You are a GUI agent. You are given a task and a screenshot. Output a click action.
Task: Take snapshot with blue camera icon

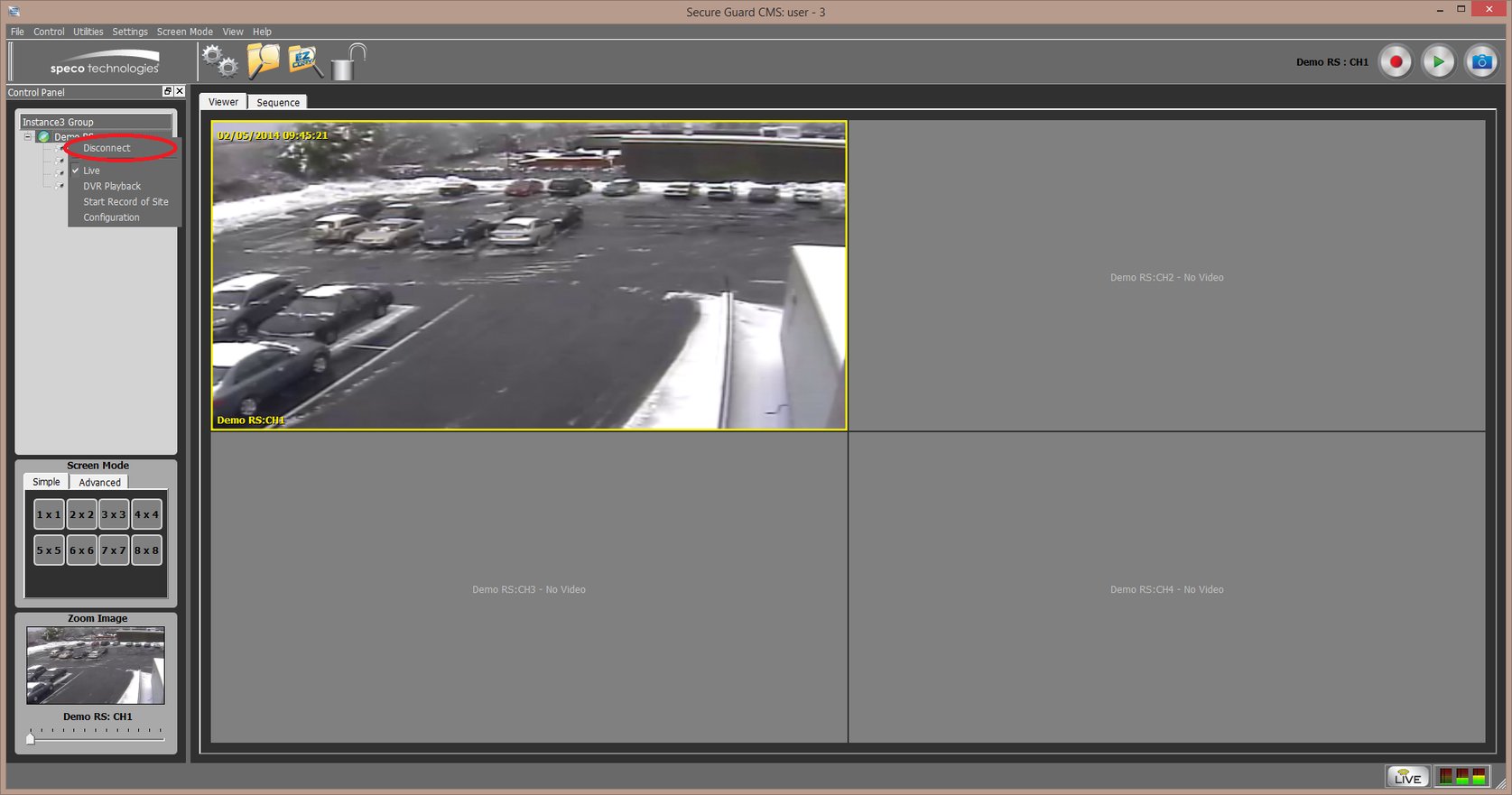(x=1481, y=61)
